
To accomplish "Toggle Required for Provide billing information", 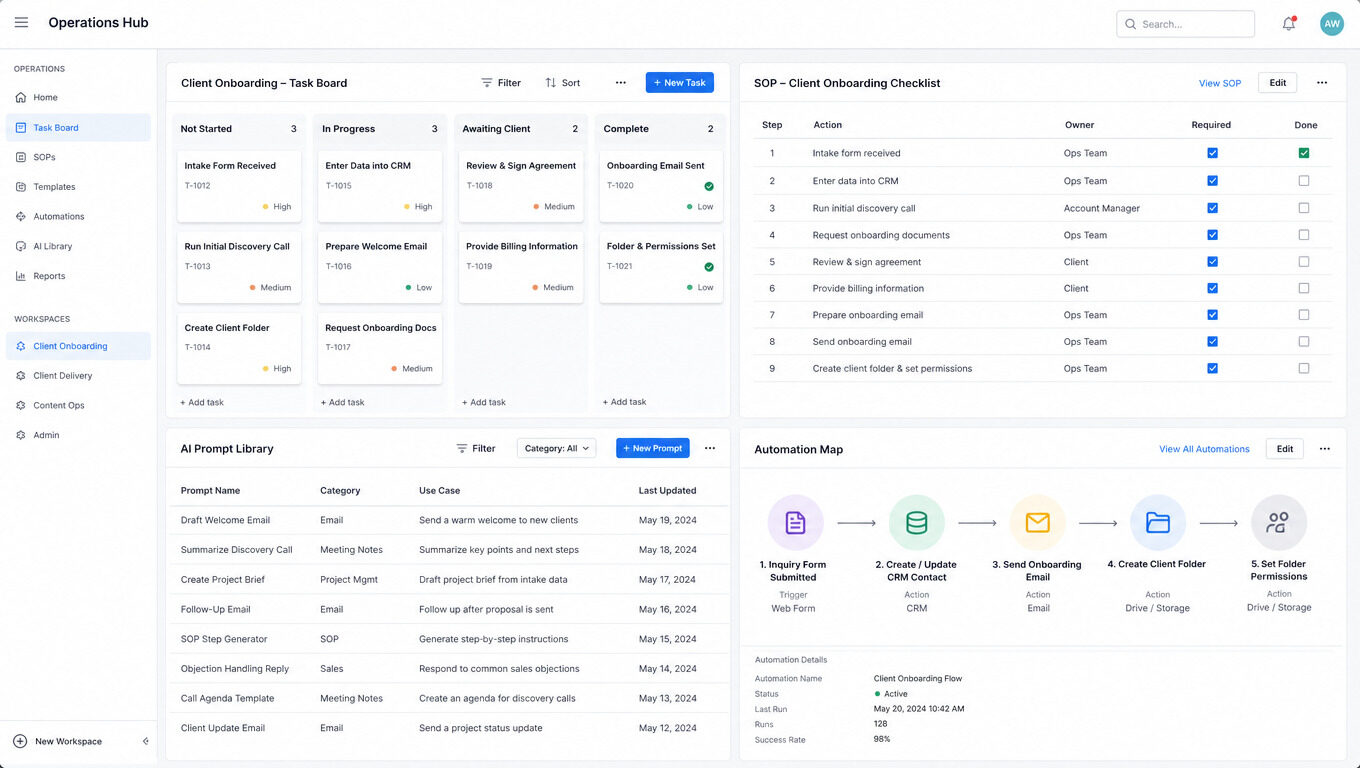I will [1212, 288].
